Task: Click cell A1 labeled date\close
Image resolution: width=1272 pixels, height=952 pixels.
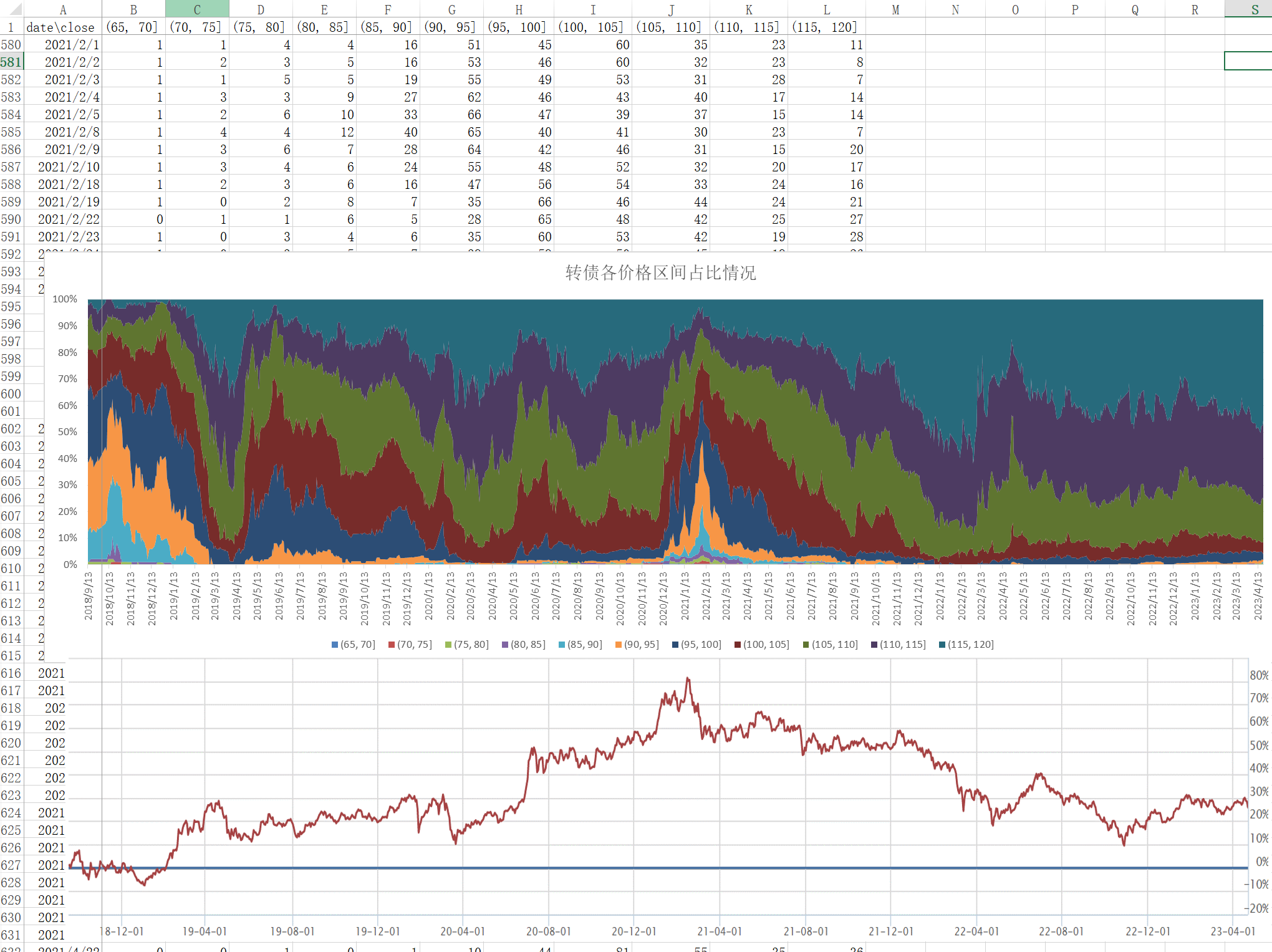Action: [x=61, y=27]
